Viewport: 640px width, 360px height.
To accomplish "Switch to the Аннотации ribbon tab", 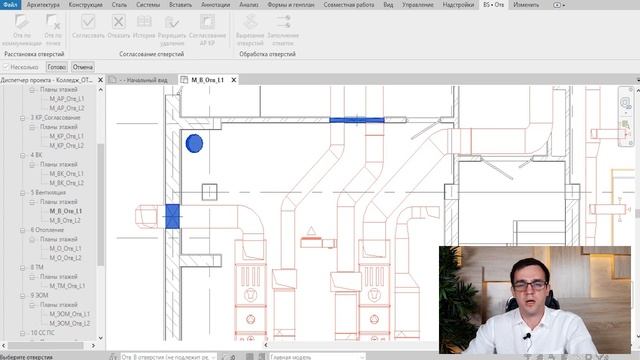I will click(x=216, y=5).
